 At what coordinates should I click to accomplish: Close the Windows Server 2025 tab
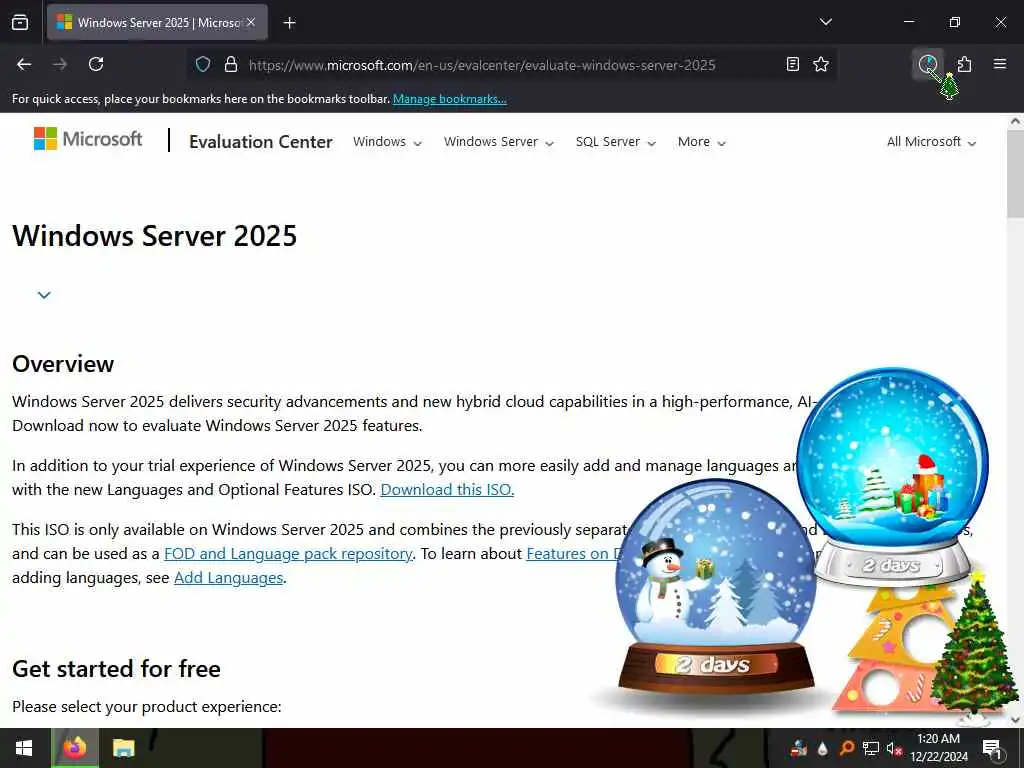[251, 22]
